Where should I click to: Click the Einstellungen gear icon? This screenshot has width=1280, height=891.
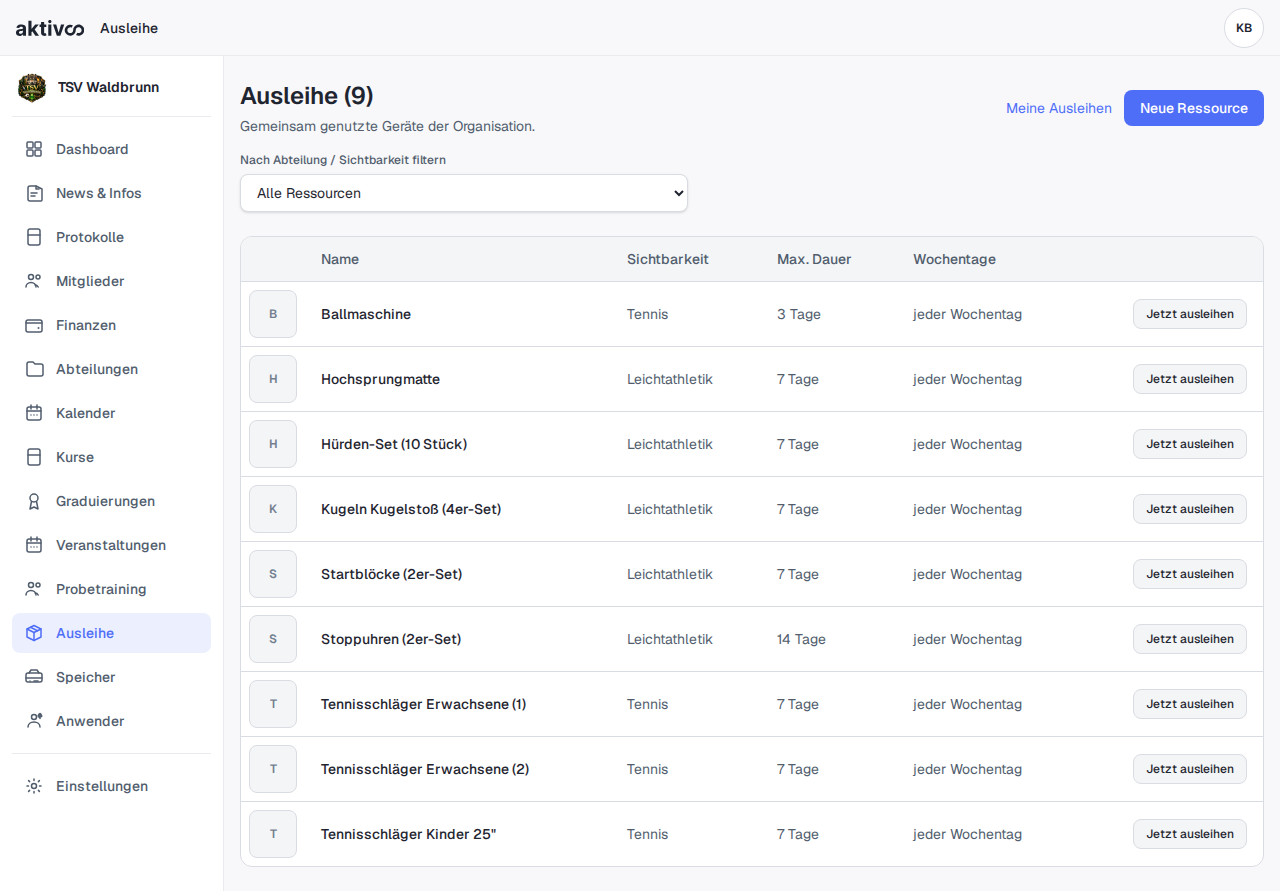(34, 786)
